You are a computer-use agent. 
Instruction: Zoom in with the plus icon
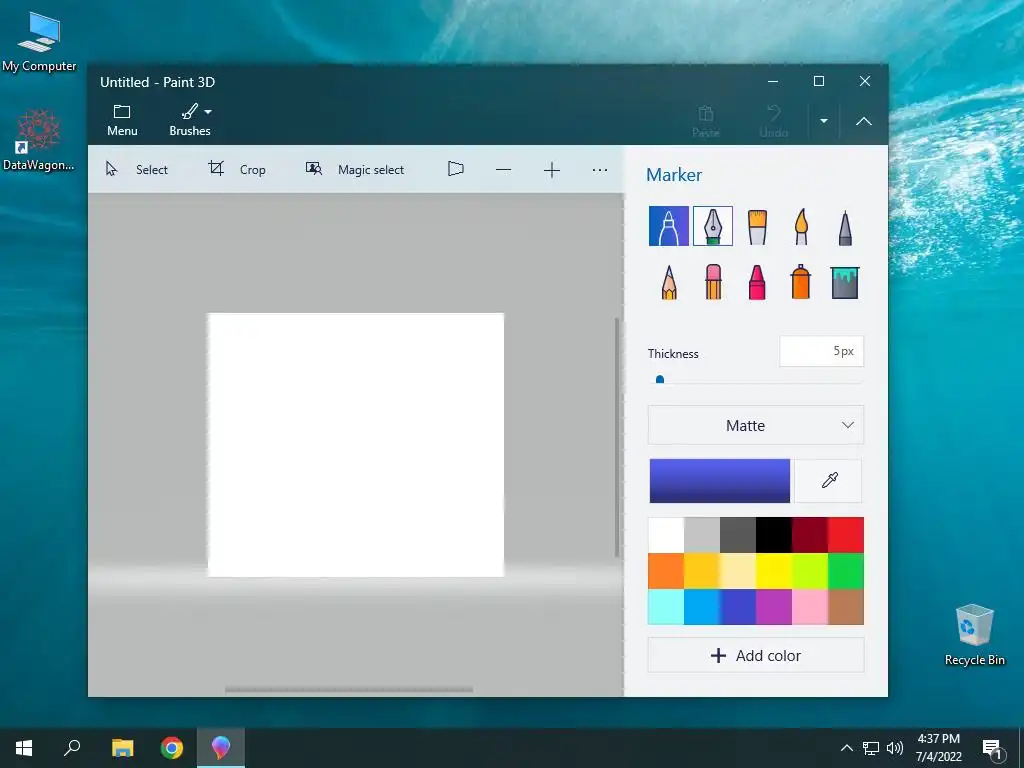pos(552,170)
